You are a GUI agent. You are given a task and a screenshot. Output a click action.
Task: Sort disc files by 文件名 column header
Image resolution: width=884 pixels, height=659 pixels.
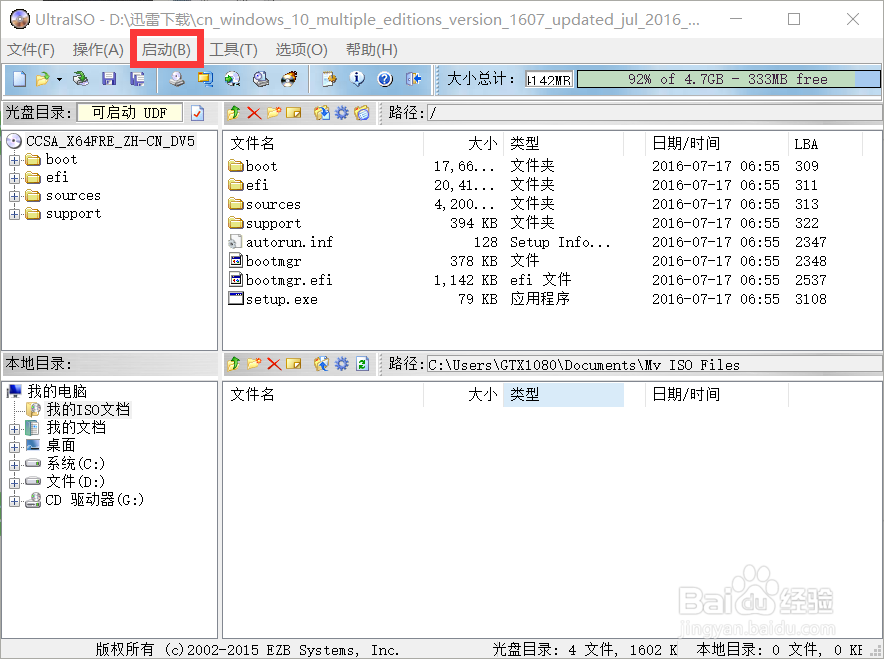[x=324, y=144]
